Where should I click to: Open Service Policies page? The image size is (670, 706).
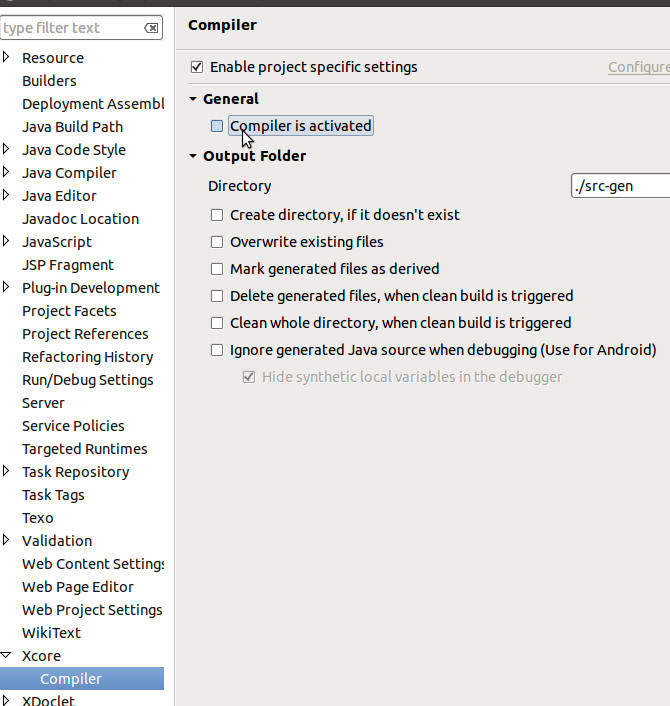coord(73,426)
